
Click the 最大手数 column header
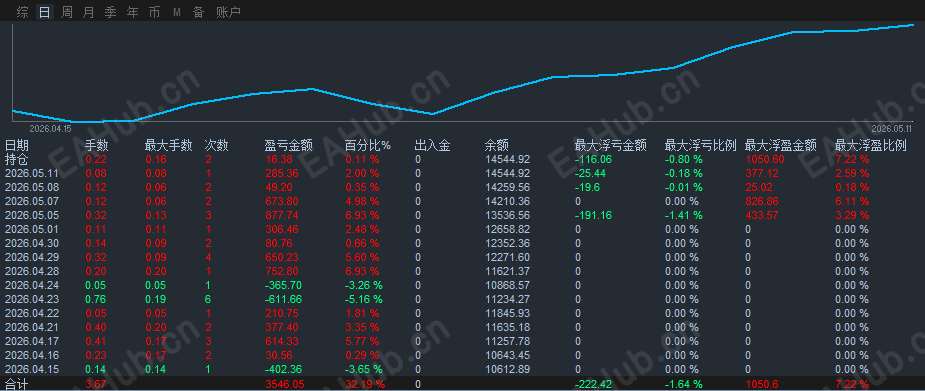[x=169, y=146]
